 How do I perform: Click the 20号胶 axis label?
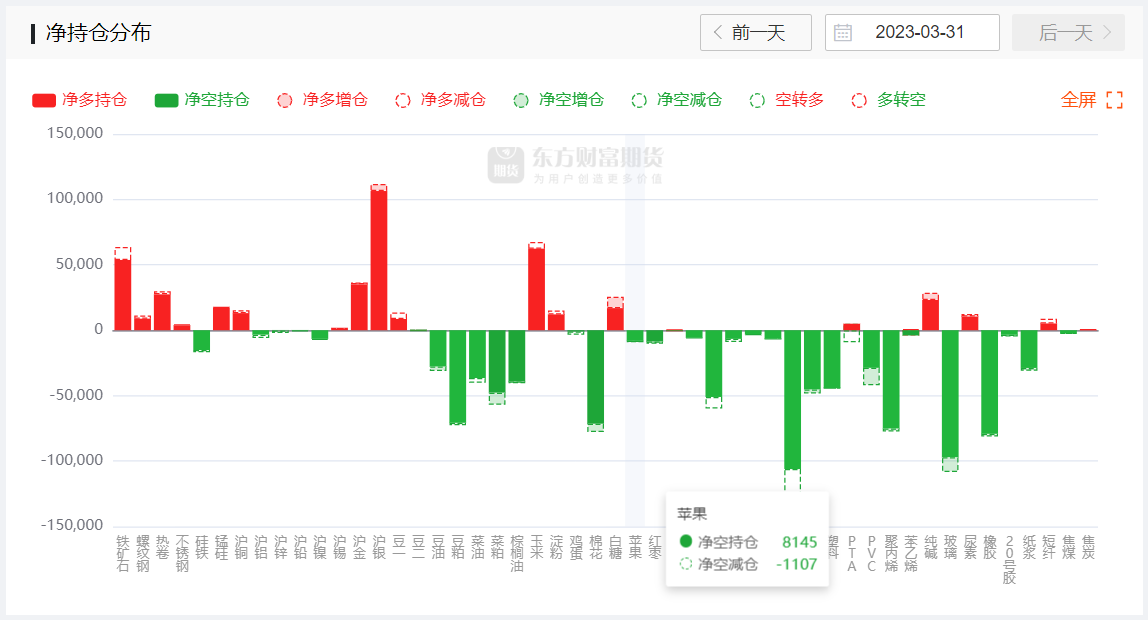pyautogui.click(x=1010, y=560)
